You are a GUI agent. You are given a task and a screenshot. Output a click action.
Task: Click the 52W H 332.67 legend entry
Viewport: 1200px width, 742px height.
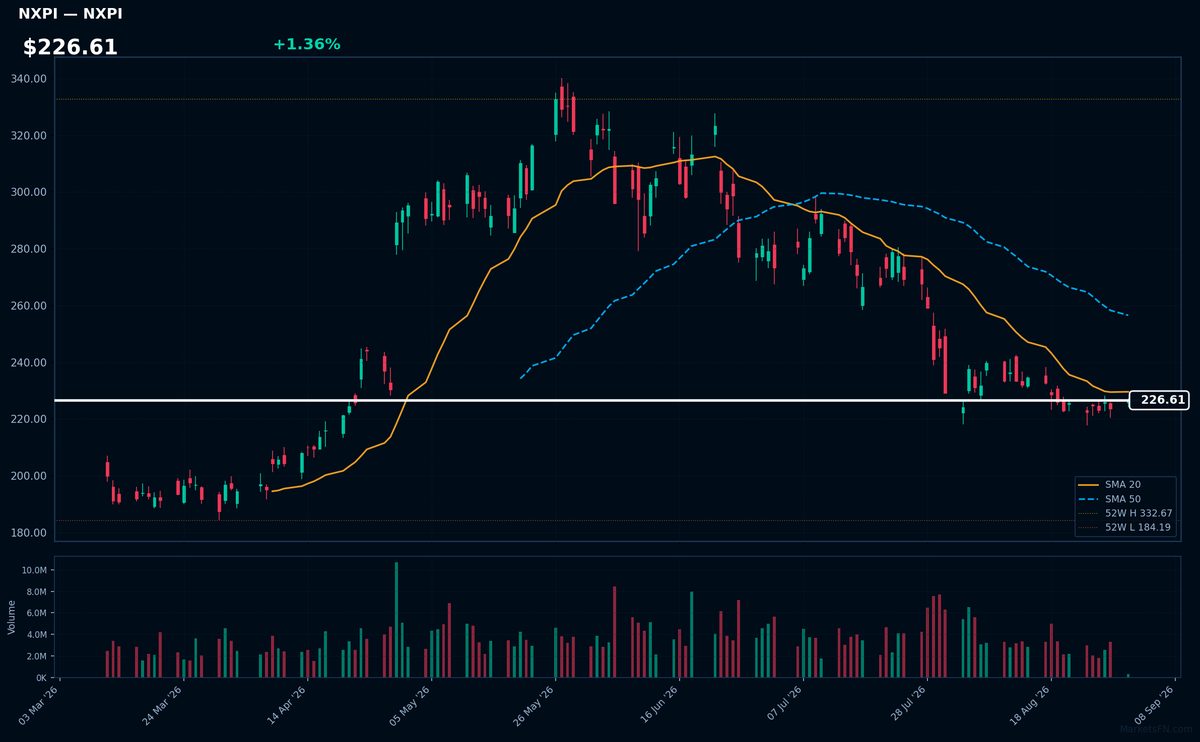[x=1124, y=513]
